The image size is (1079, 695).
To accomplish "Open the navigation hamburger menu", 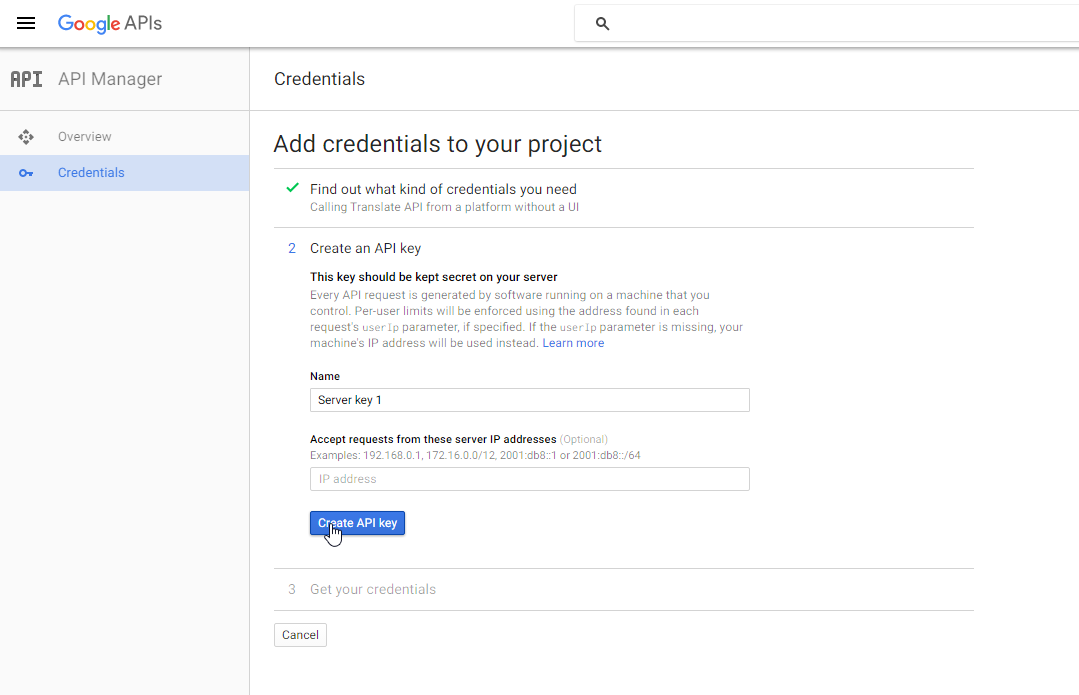I will (x=26, y=23).
